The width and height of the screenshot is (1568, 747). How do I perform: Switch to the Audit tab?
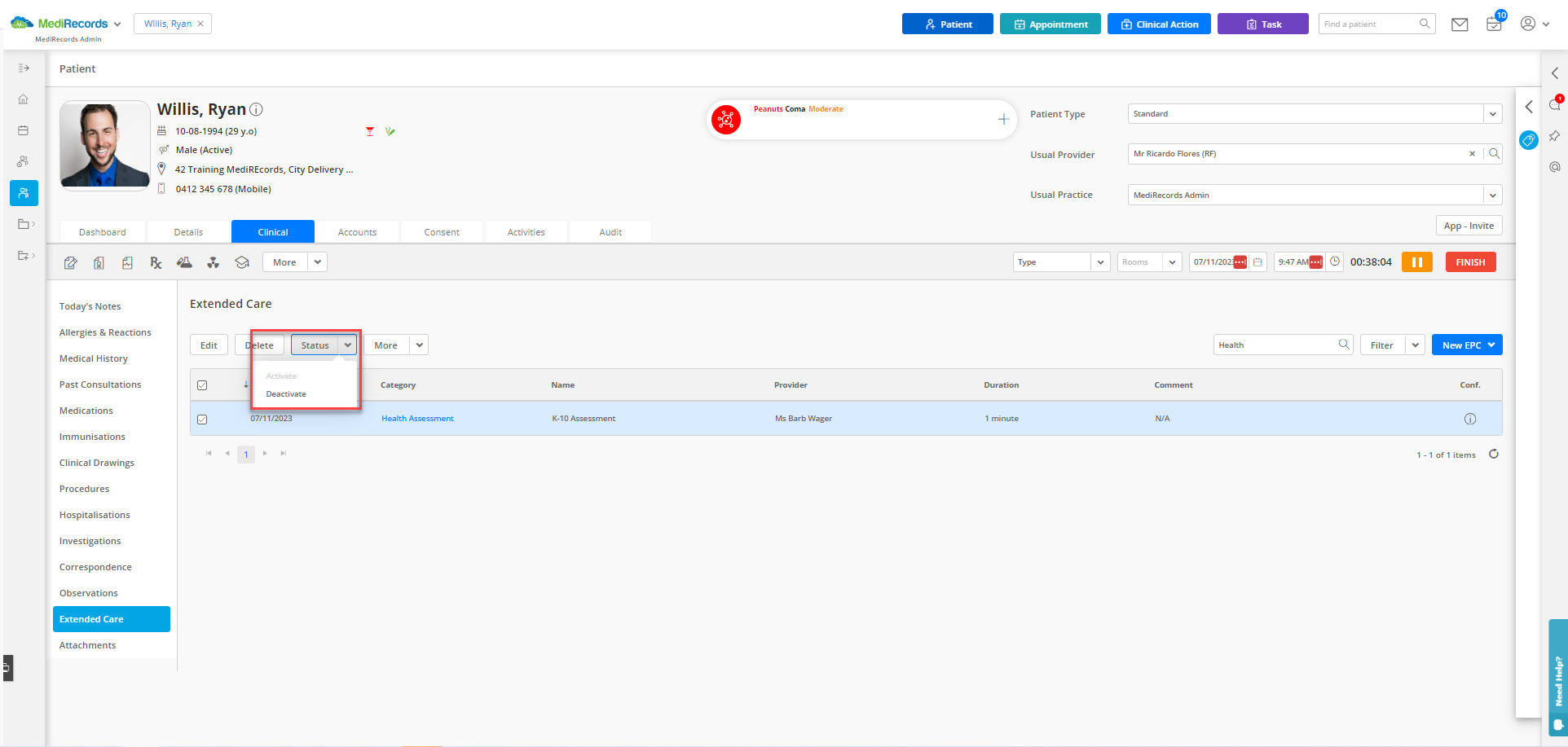pos(610,232)
